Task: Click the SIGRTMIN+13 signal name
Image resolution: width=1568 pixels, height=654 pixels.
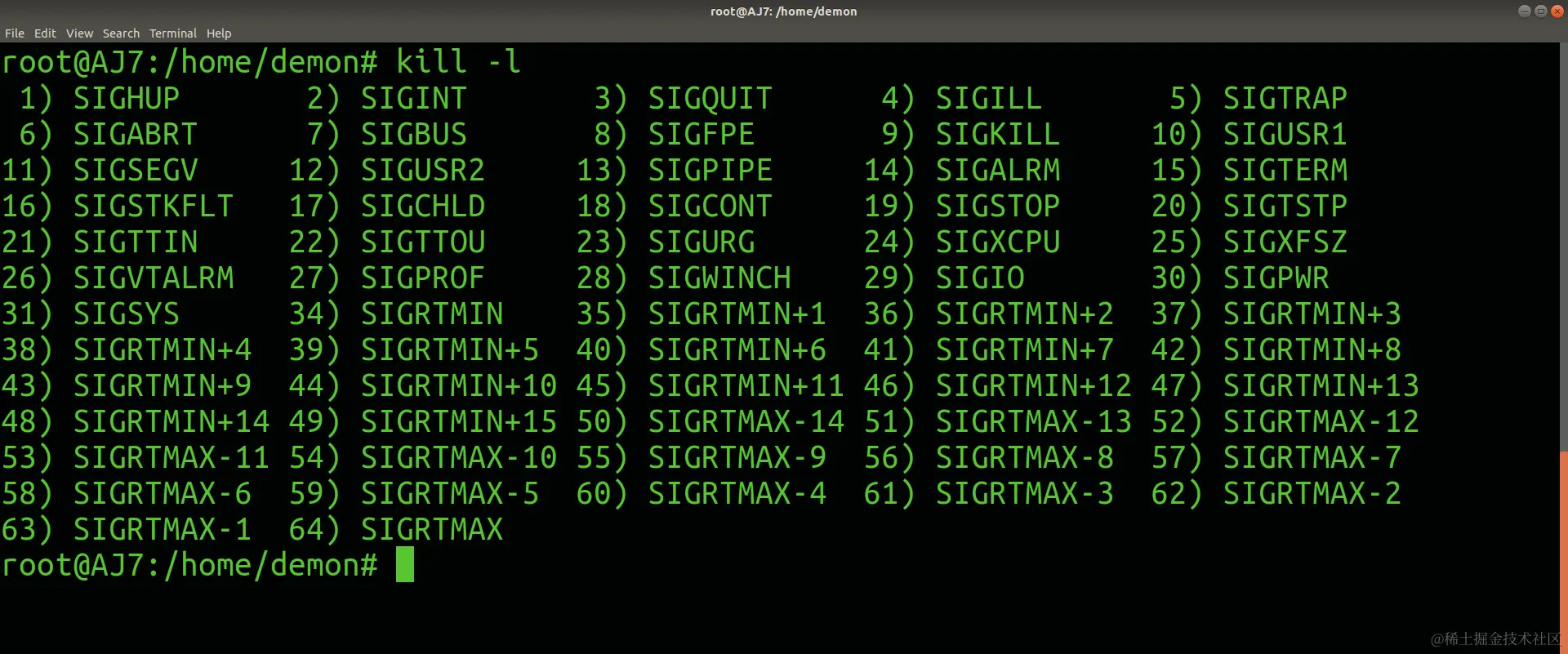Action: (1321, 385)
